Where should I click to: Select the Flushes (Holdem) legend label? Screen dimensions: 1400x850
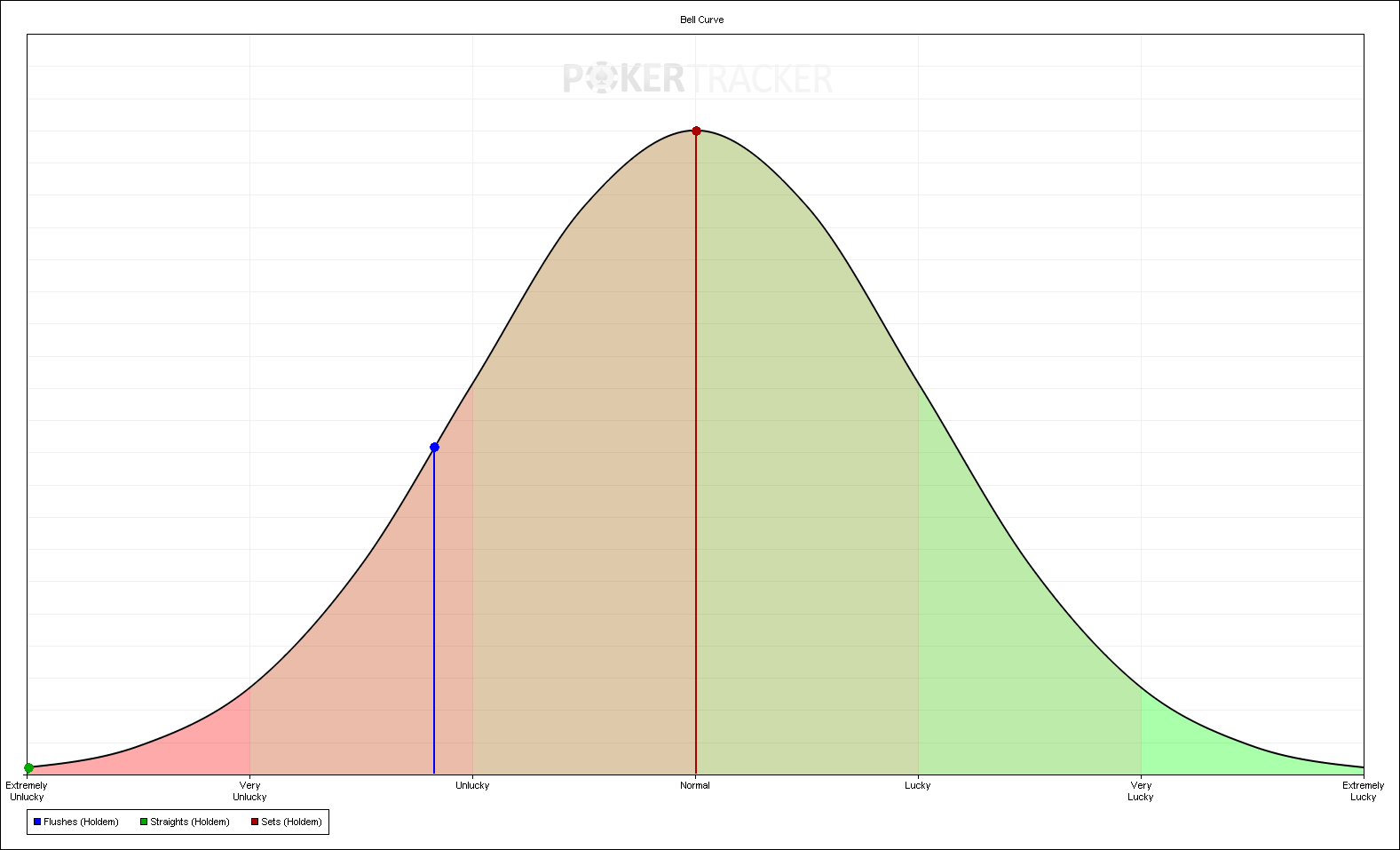pyautogui.click(x=81, y=822)
